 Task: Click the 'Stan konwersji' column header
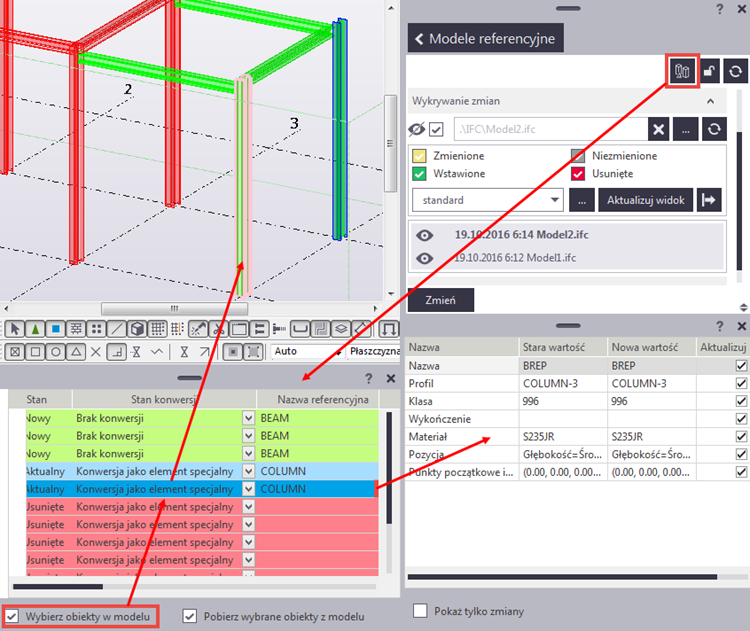pyautogui.click(x=163, y=399)
